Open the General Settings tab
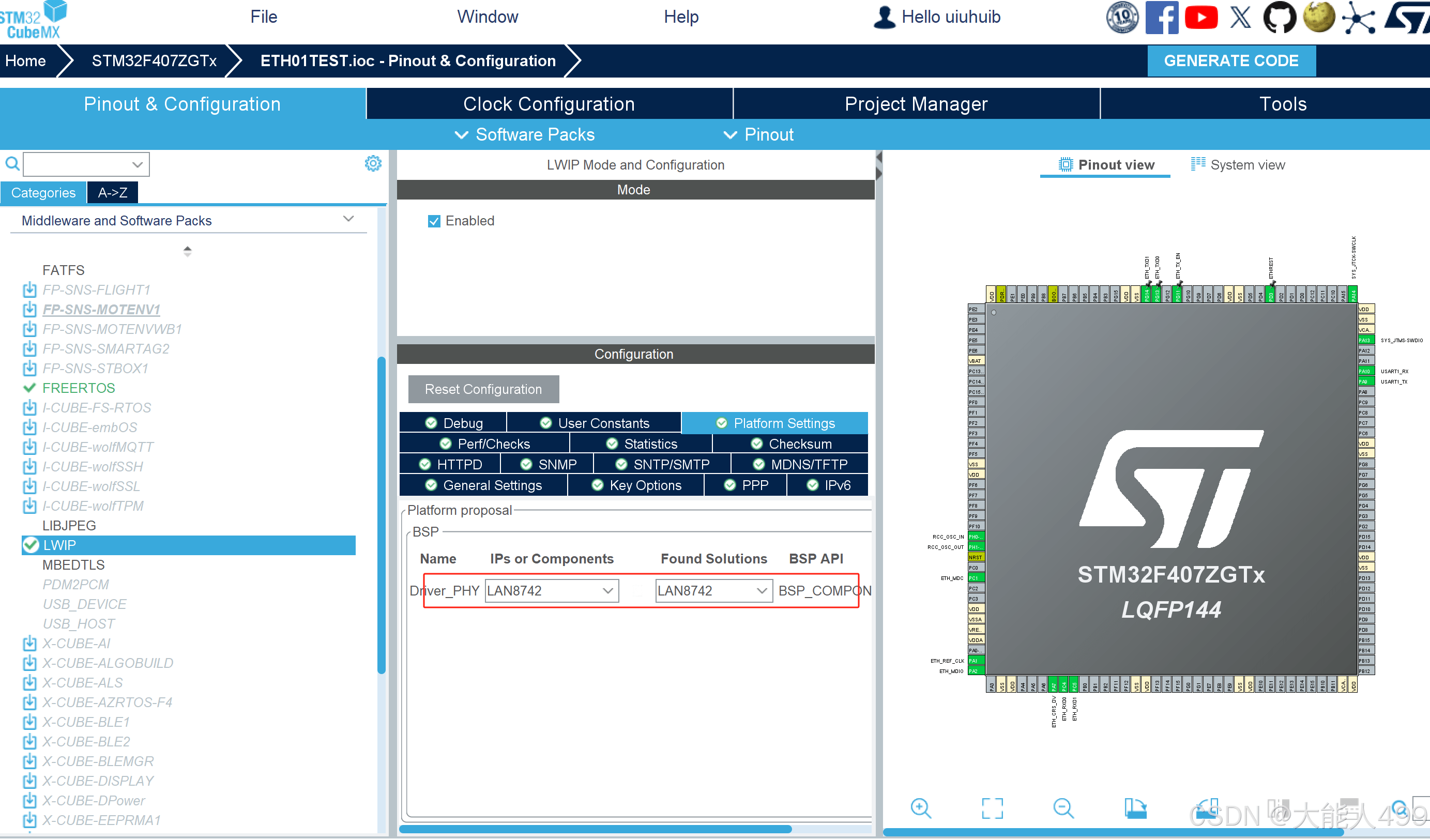 click(483, 486)
